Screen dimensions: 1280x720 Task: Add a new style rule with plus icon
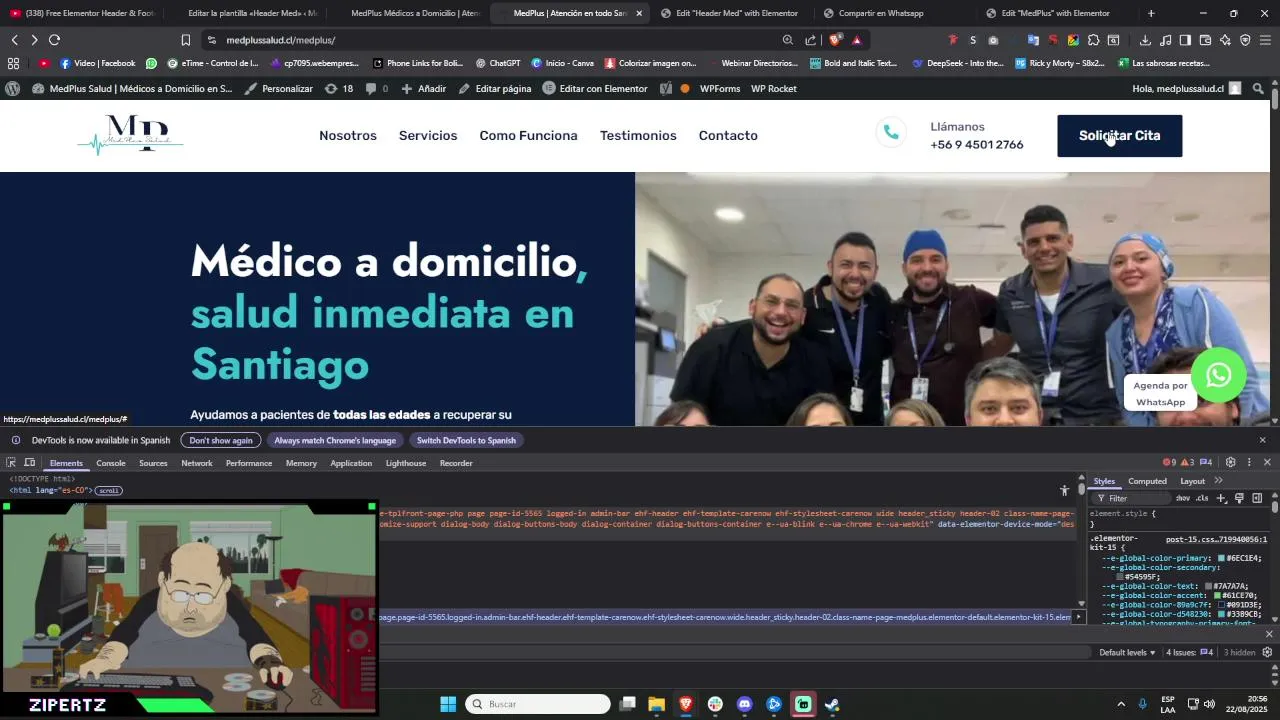click(x=1221, y=498)
